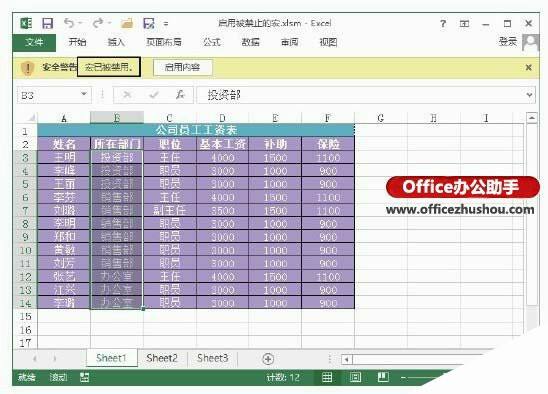Image resolution: width=548 pixels, height=394 pixels.
Task: Click cell 副主任 in row 7
Action: (170, 210)
